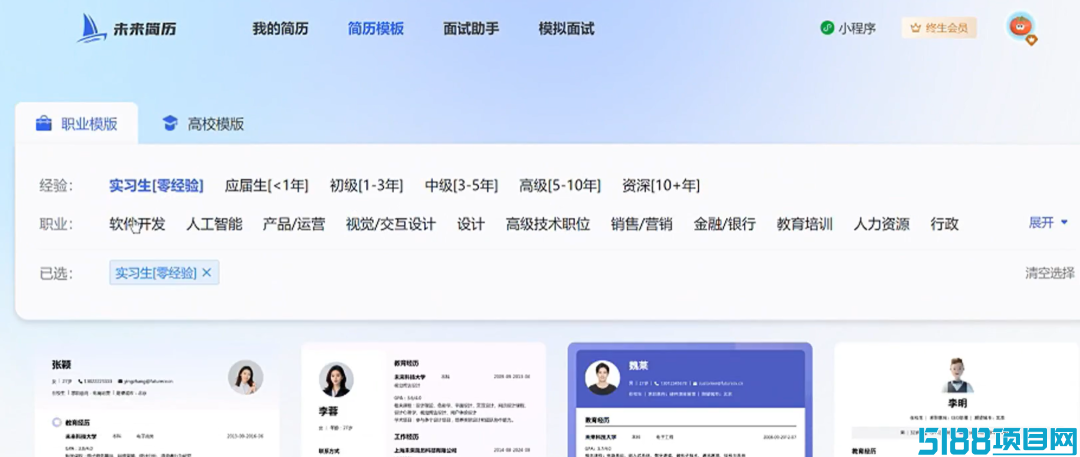The image size is (1080, 457).
Task: Filter by 金融/银行 profession
Action: click(725, 224)
